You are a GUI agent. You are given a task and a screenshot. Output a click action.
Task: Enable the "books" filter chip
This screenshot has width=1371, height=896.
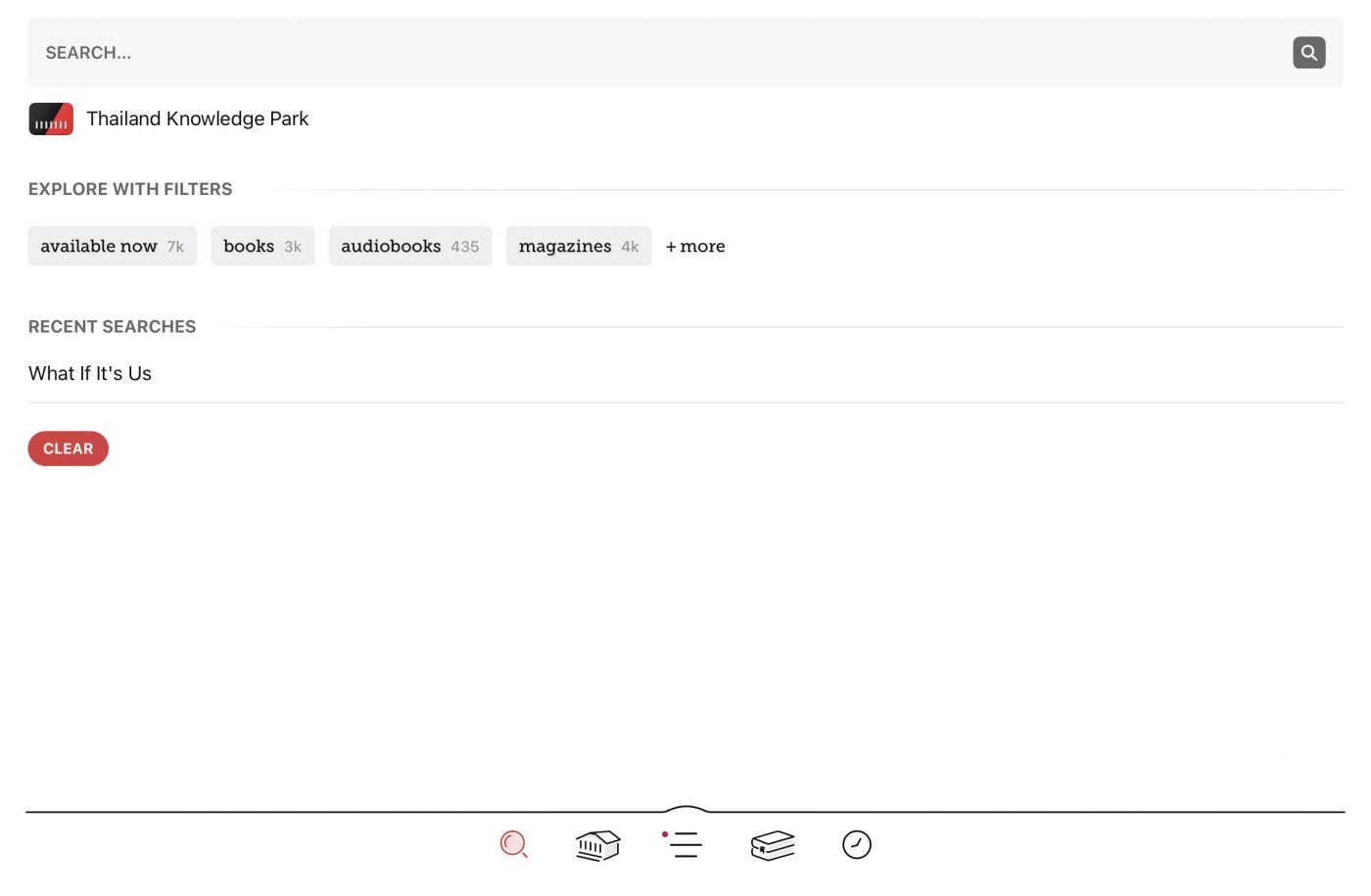point(262,247)
